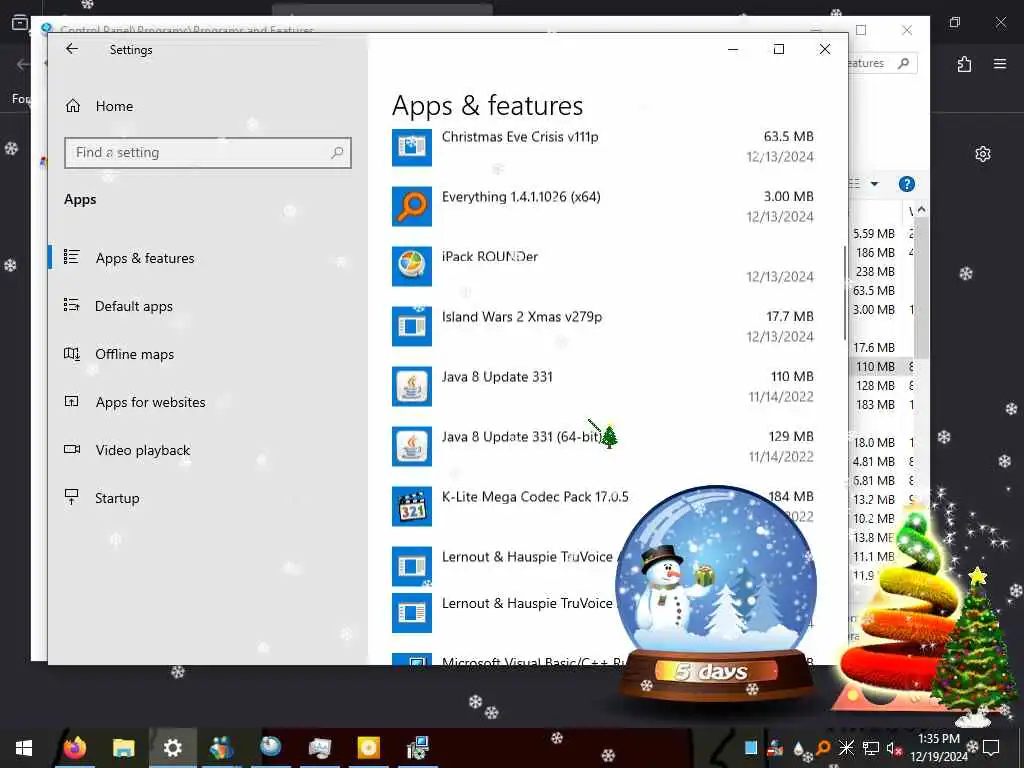1024x768 pixels.
Task: Click the Everything search tray icon
Action: 823,748
